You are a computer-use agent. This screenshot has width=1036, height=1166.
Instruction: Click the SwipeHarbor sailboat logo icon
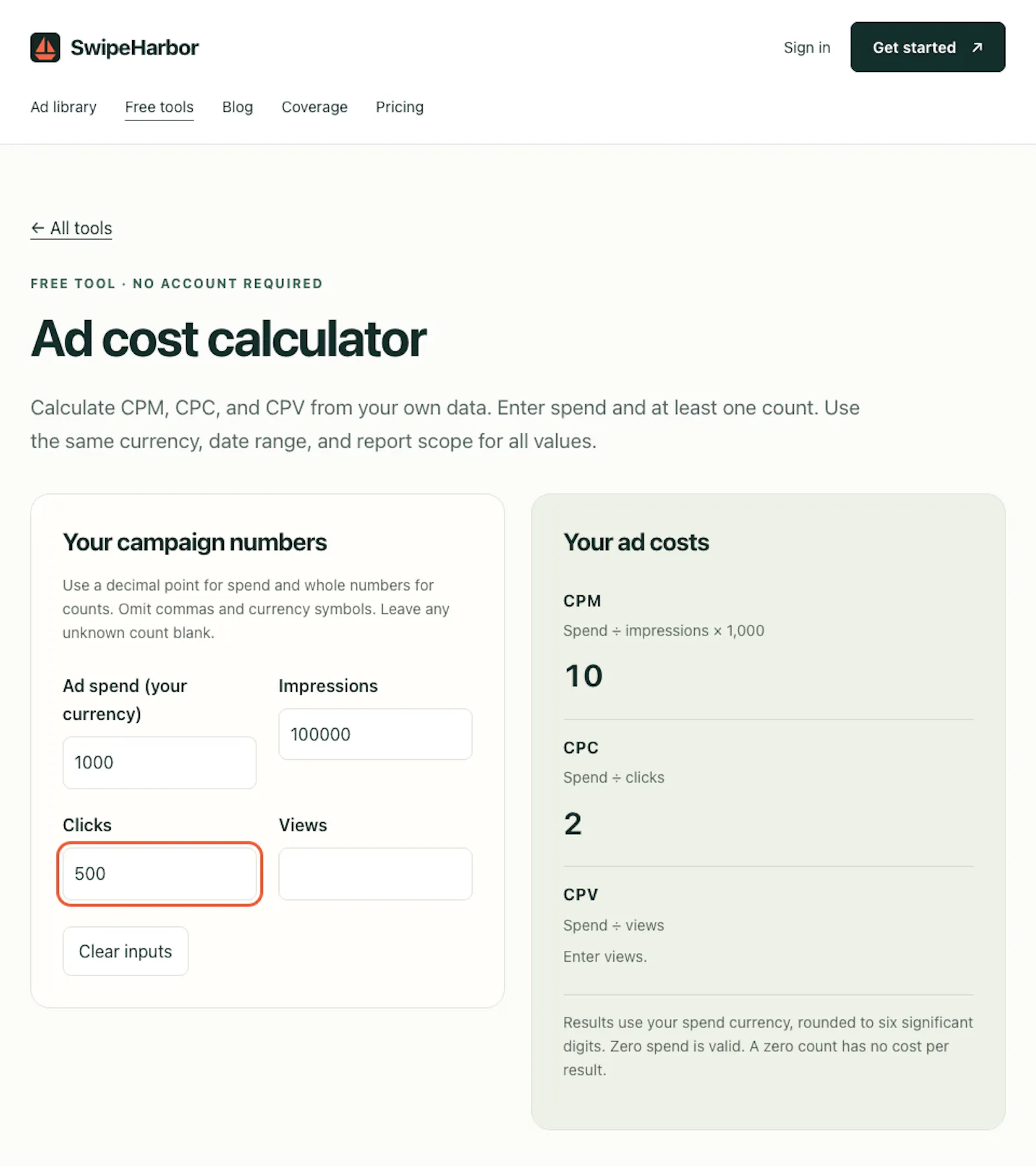tap(45, 47)
